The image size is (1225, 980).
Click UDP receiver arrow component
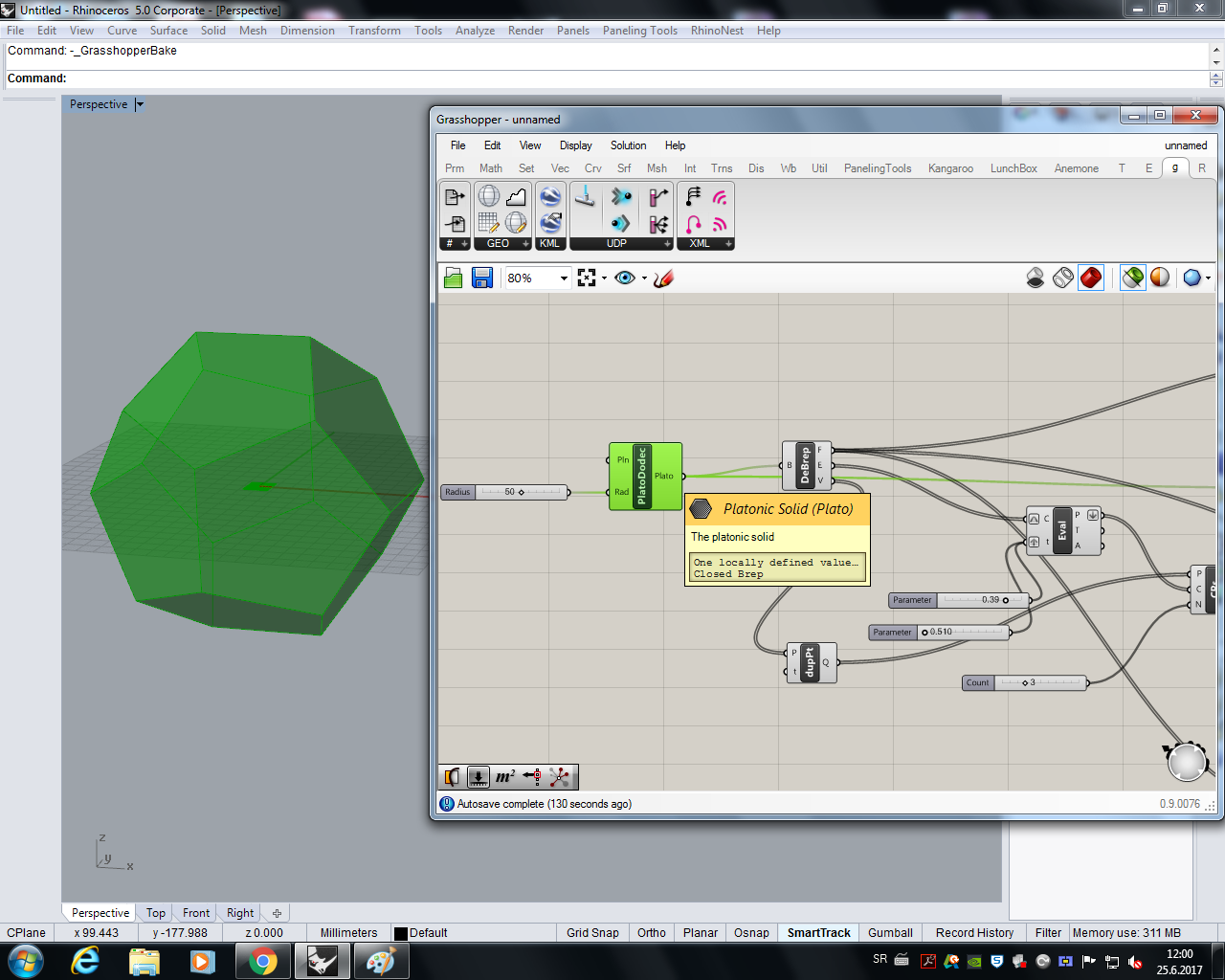click(621, 223)
